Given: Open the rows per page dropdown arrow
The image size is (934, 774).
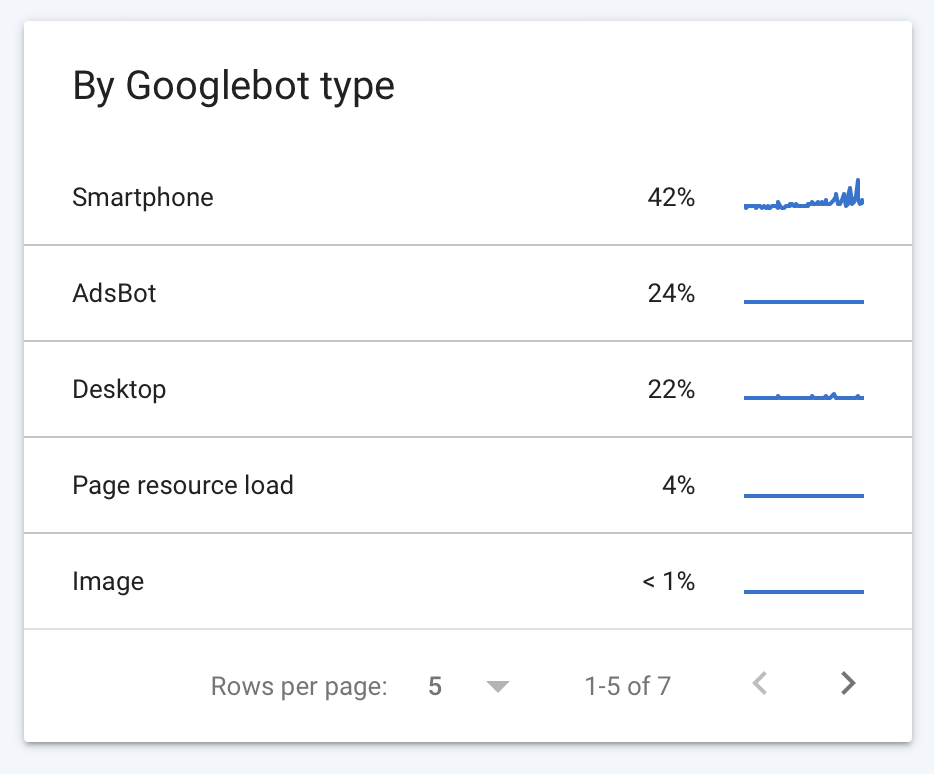Looking at the screenshot, I should coord(497,686).
